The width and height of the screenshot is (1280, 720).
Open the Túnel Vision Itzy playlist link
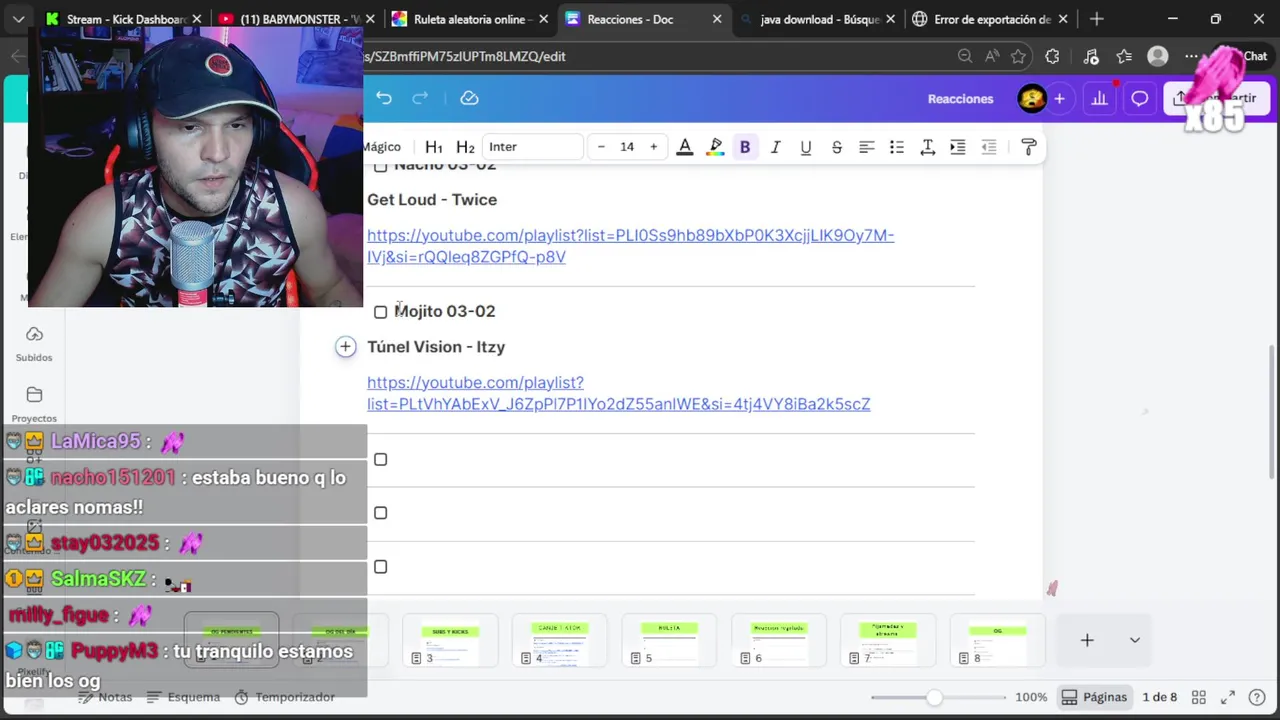click(x=618, y=393)
